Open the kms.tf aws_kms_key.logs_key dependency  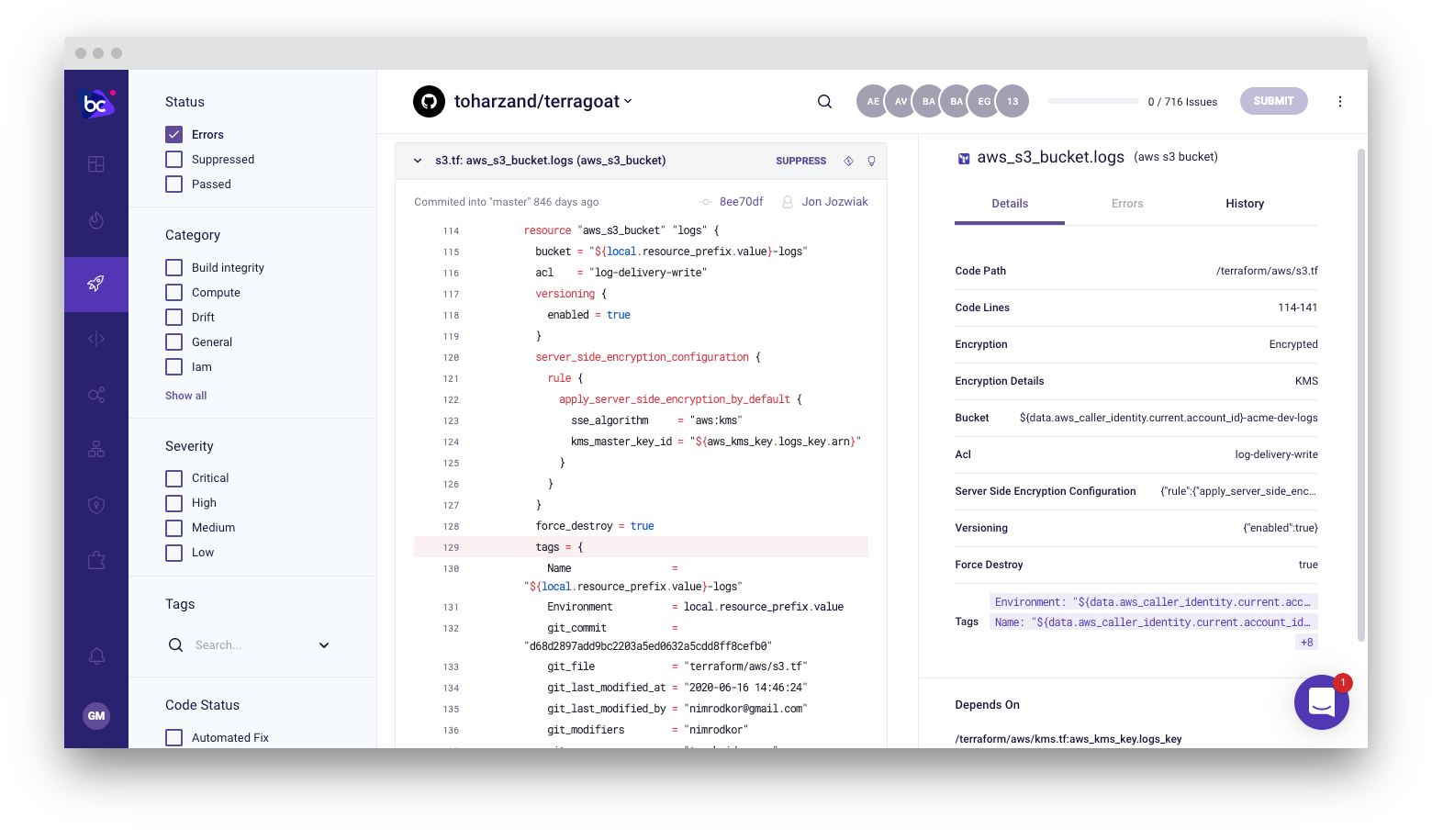coord(1068,739)
